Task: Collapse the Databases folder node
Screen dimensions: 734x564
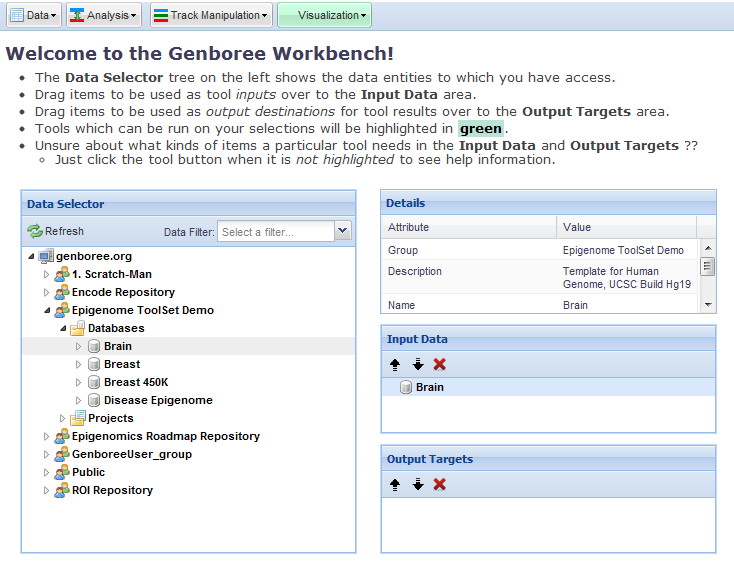Action: [62, 328]
